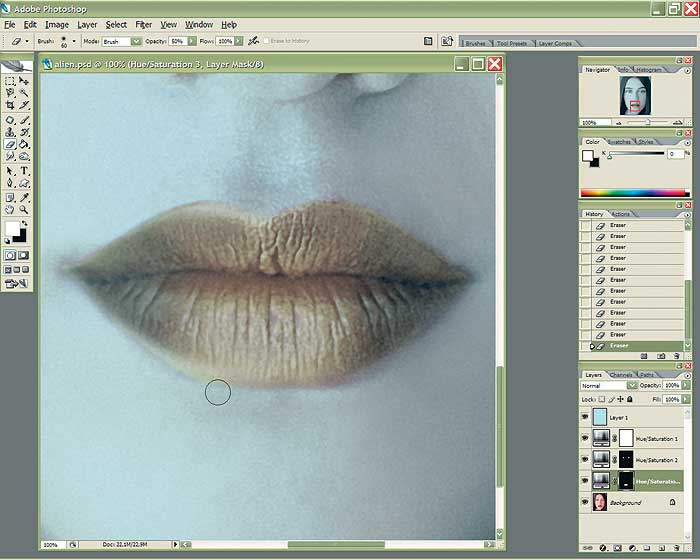The width and height of the screenshot is (700, 560).
Task: Select the Clone Stamp tool
Action: coord(10,132)
